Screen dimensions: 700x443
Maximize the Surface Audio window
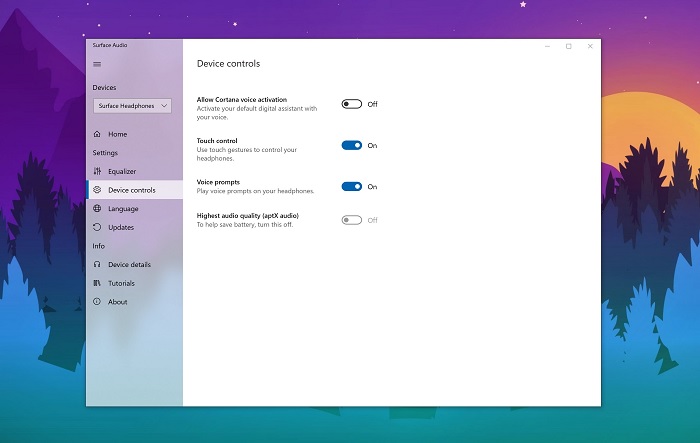[x=568, y=46]
